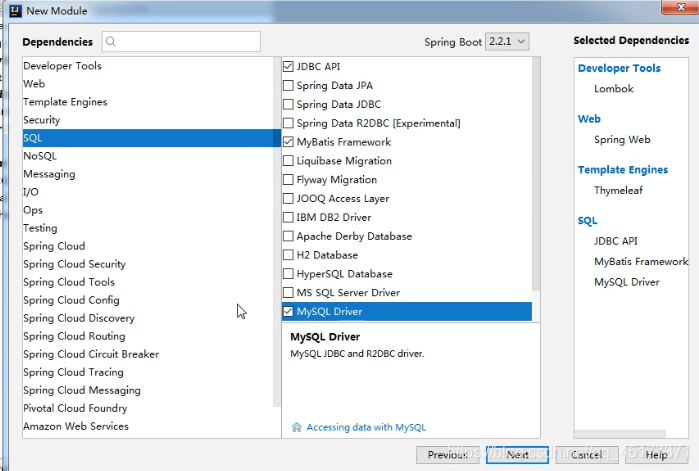Click Developer Tools heading in Selected Dependencies
This screenshot has width=699, height=471.
pos(619,68)
